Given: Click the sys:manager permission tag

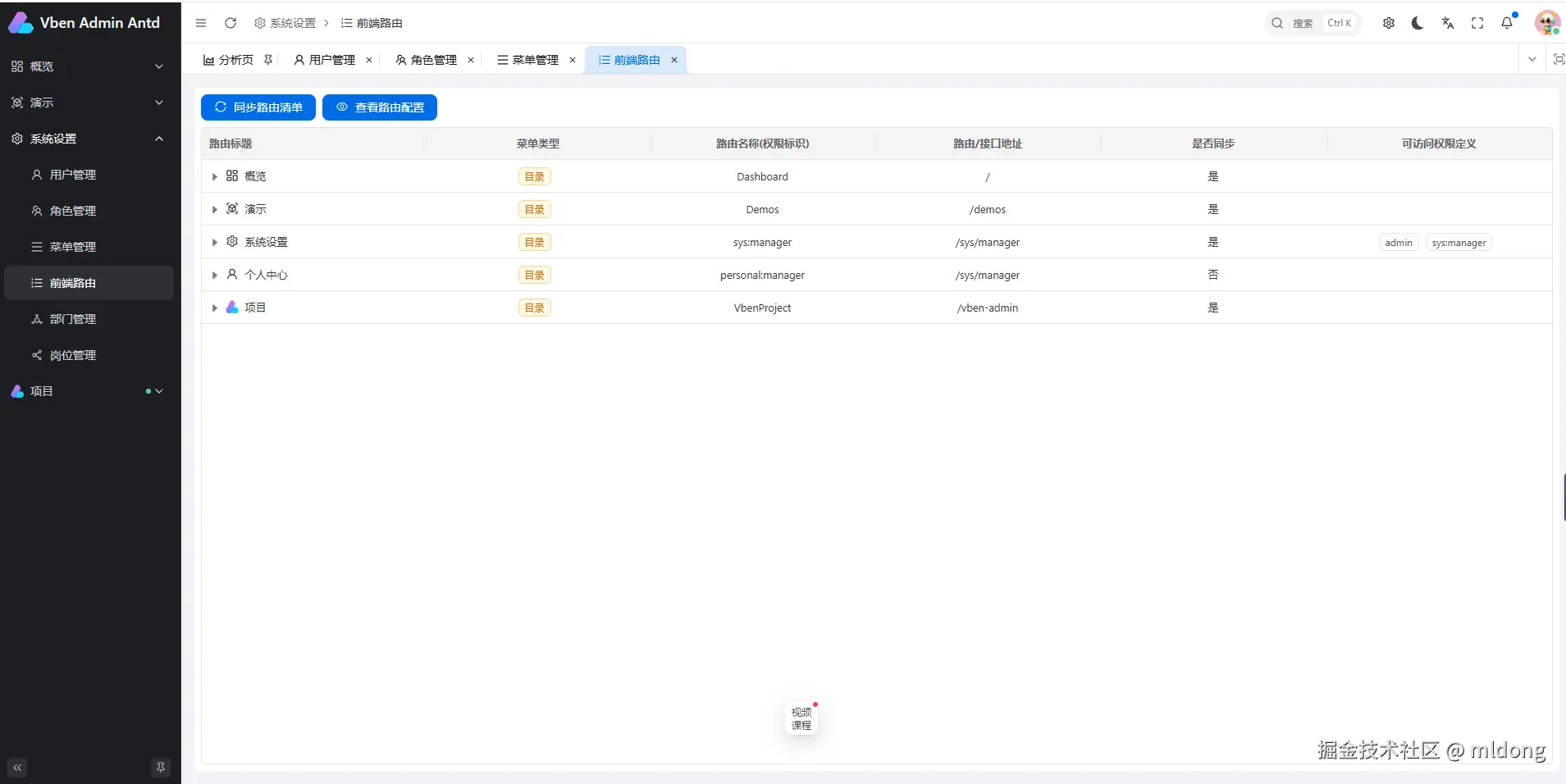Looking at the screenshot, I should [x=1459, y=242].
